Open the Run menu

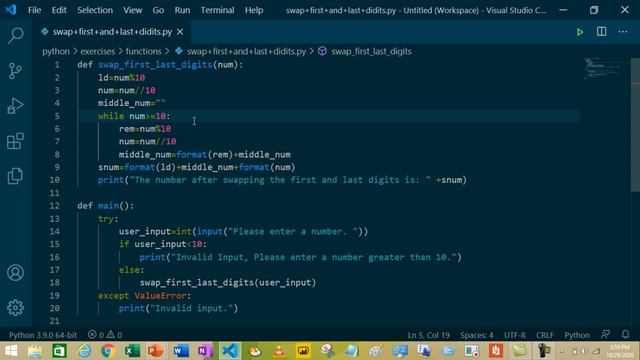(x=182, y=10)
